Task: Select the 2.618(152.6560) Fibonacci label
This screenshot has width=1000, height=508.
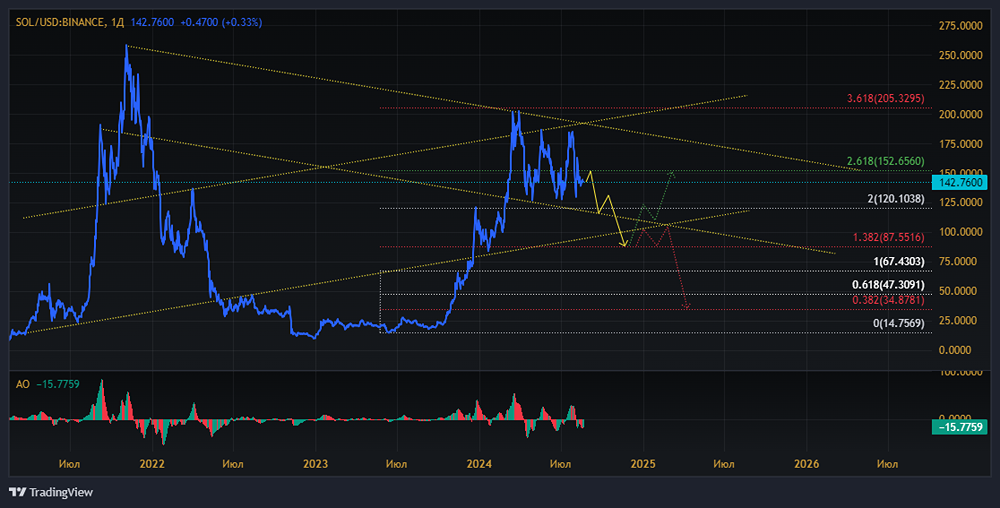Action: 885,161
